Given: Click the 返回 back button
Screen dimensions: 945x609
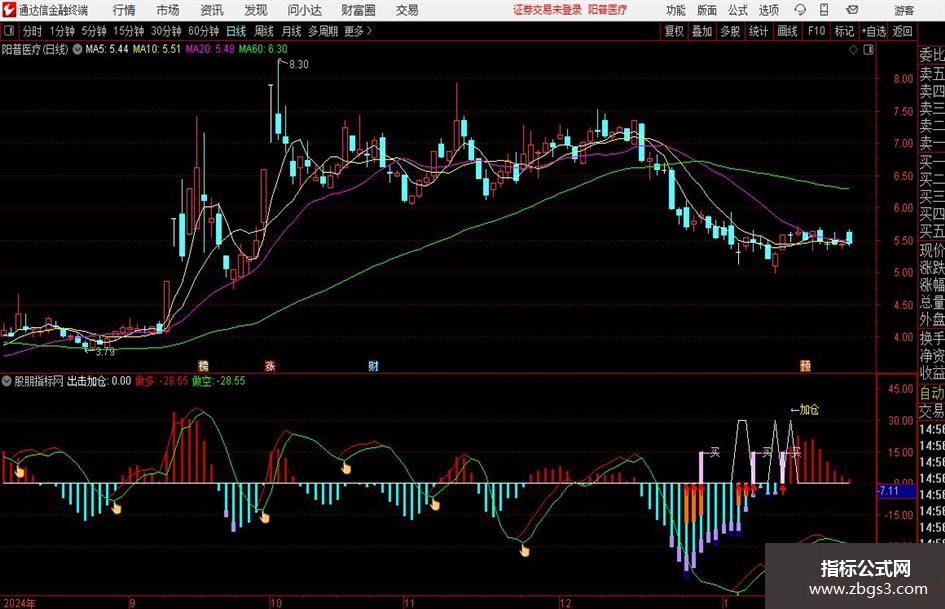Looking at the screenshot, I should coord(902,31).
